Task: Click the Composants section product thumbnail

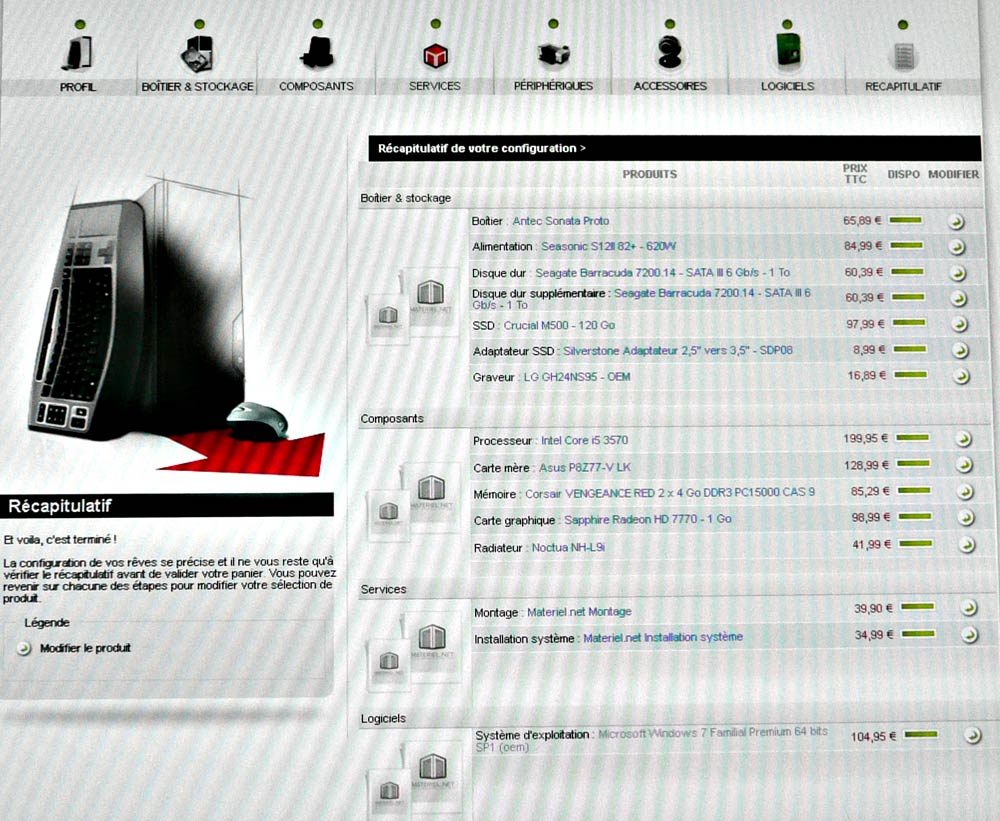Action: (x=413, y=501)
